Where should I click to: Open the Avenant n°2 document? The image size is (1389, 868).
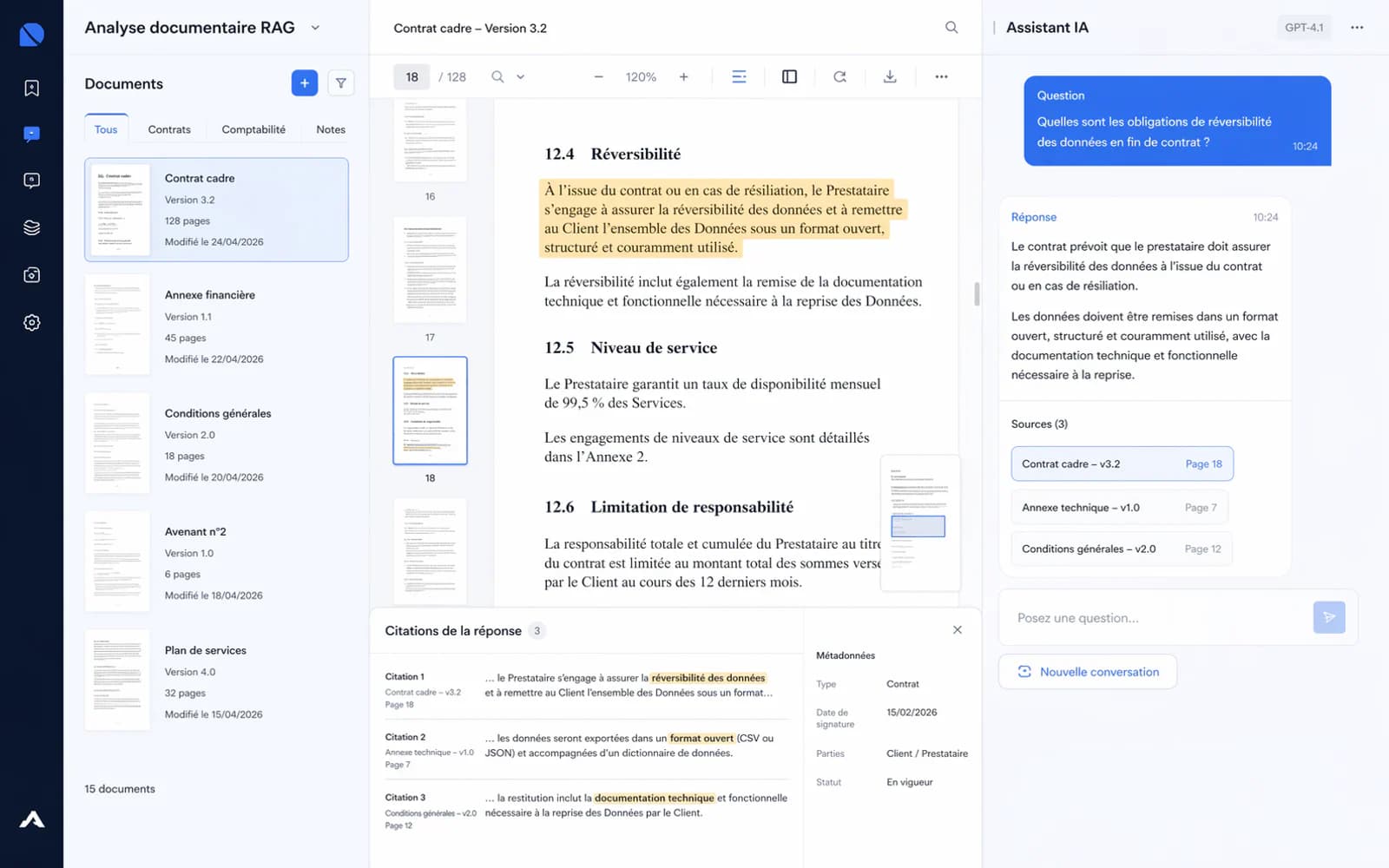pyautogui.click(x=216, y=562)
